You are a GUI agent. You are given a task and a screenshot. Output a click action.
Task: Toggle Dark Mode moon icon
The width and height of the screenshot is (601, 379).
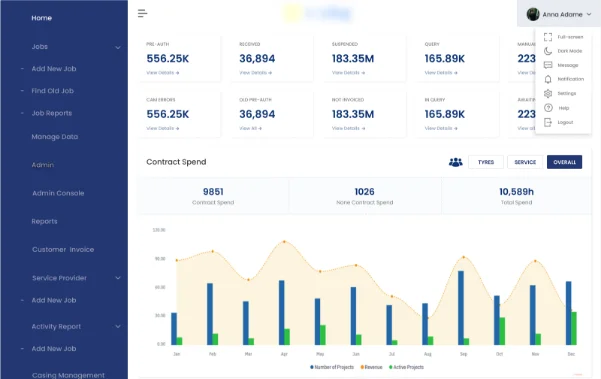pos(548,51)
